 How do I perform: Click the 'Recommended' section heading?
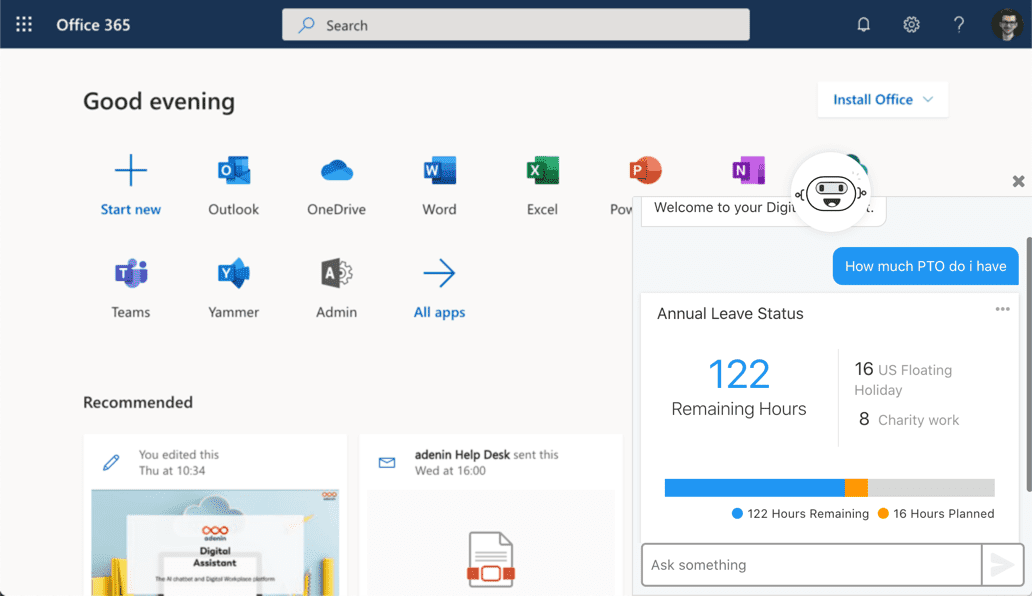click(x=138, y=402)
